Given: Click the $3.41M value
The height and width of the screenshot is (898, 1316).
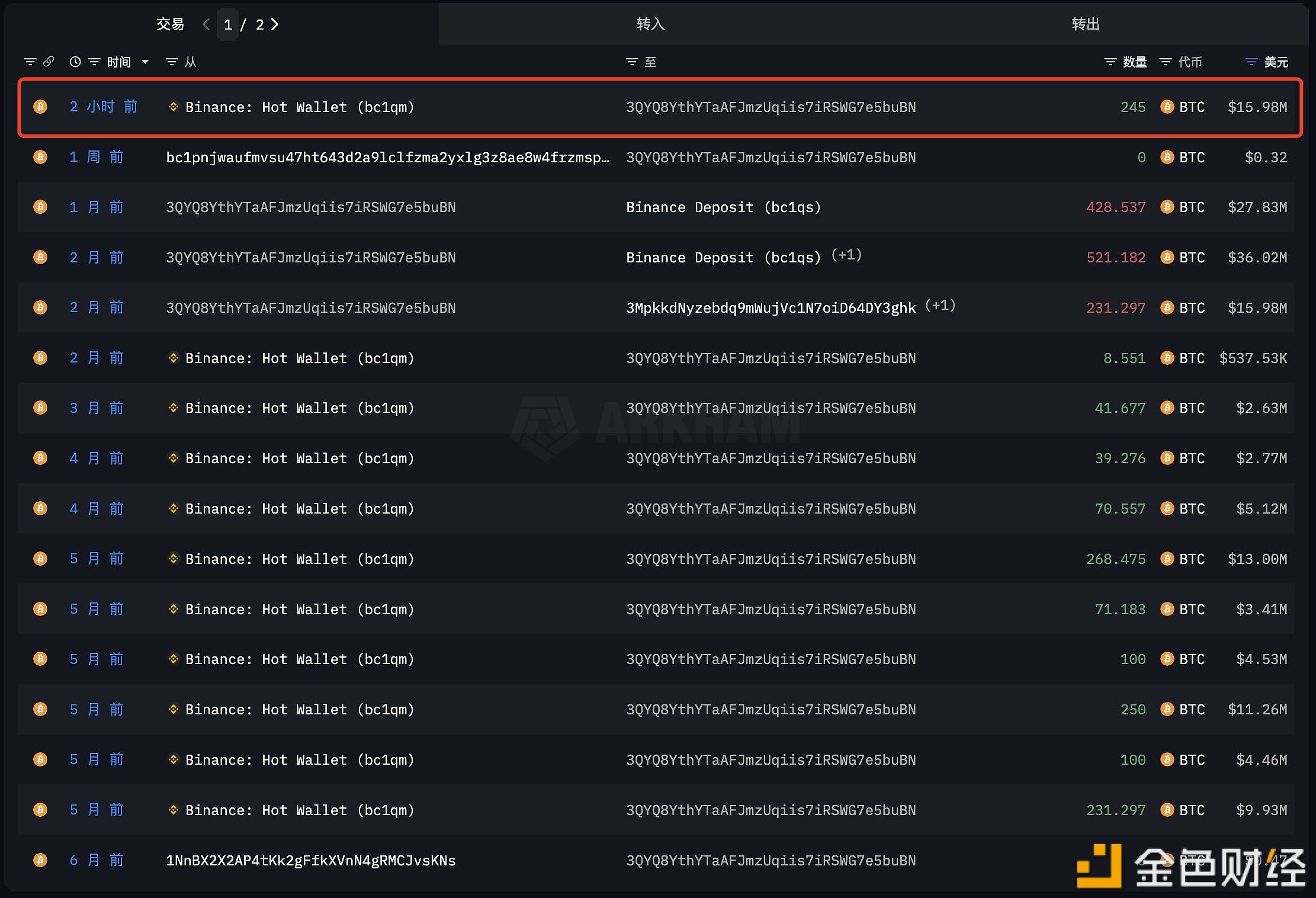Looking at the screenshot, I should pyautogui.click(x=1262, y=610).
